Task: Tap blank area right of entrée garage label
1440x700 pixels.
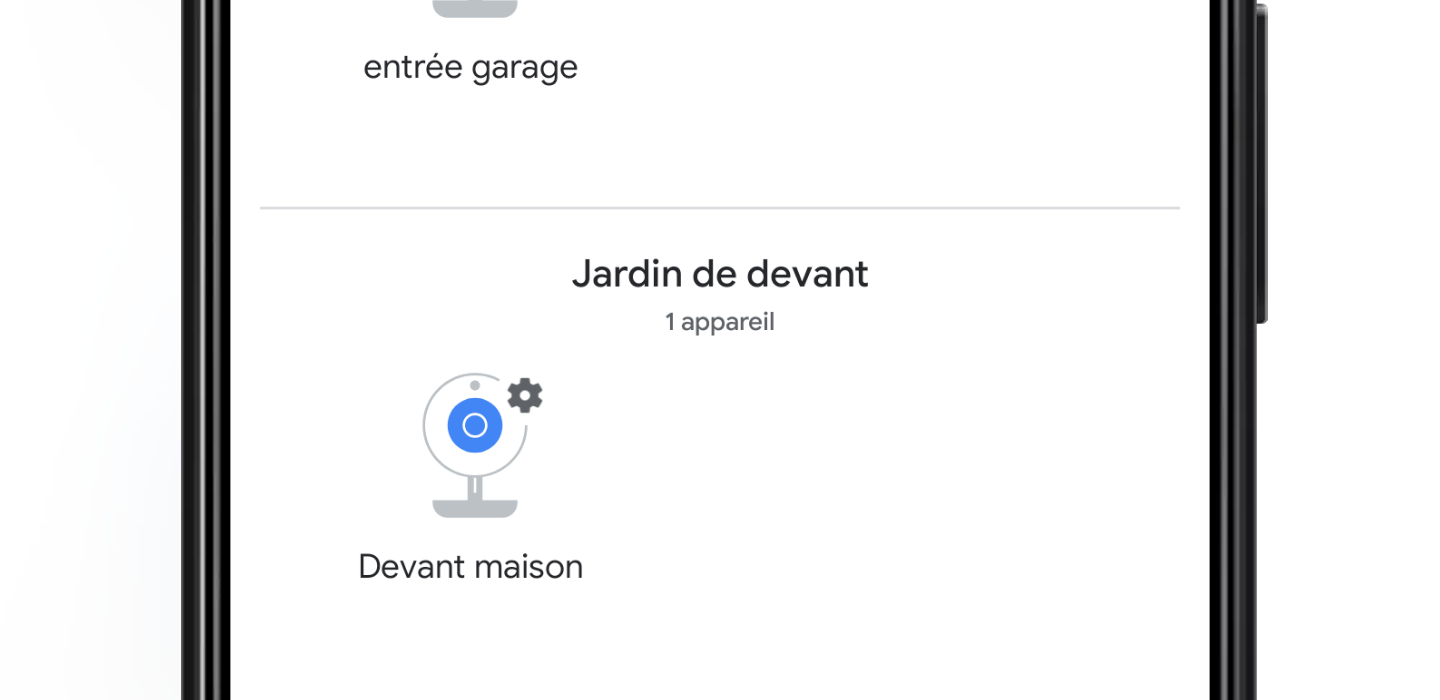Action: coord(880,68)
